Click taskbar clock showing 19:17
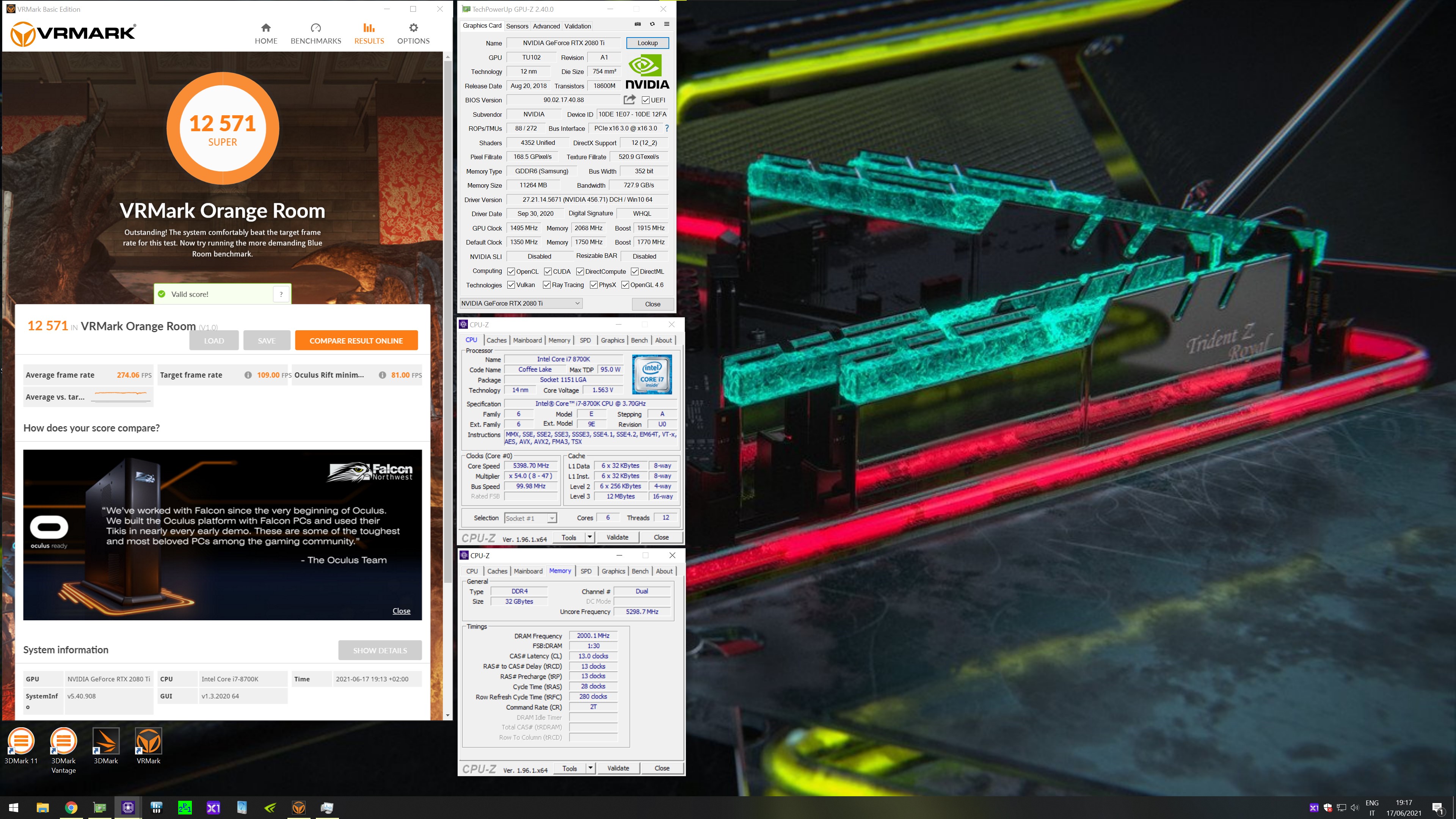The width and height of the screenshot is (1456, 819). [1403, 808]
